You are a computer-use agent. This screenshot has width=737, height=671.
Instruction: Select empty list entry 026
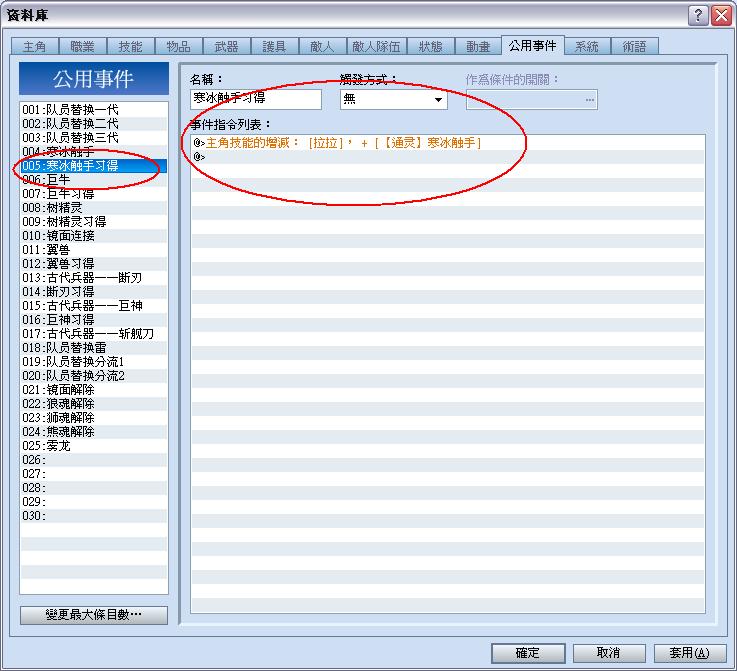(94, 460)
